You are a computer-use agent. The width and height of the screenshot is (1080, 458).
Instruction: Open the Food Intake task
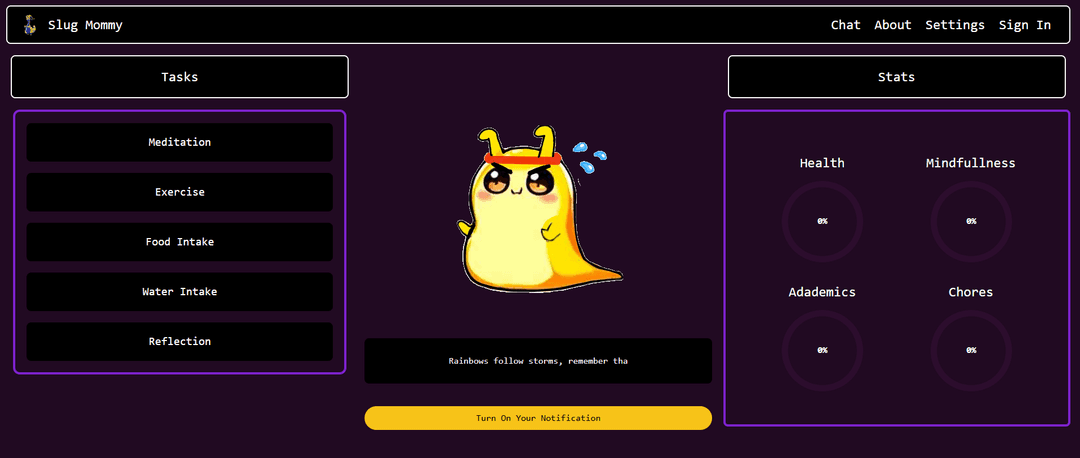tap(180, 242)
